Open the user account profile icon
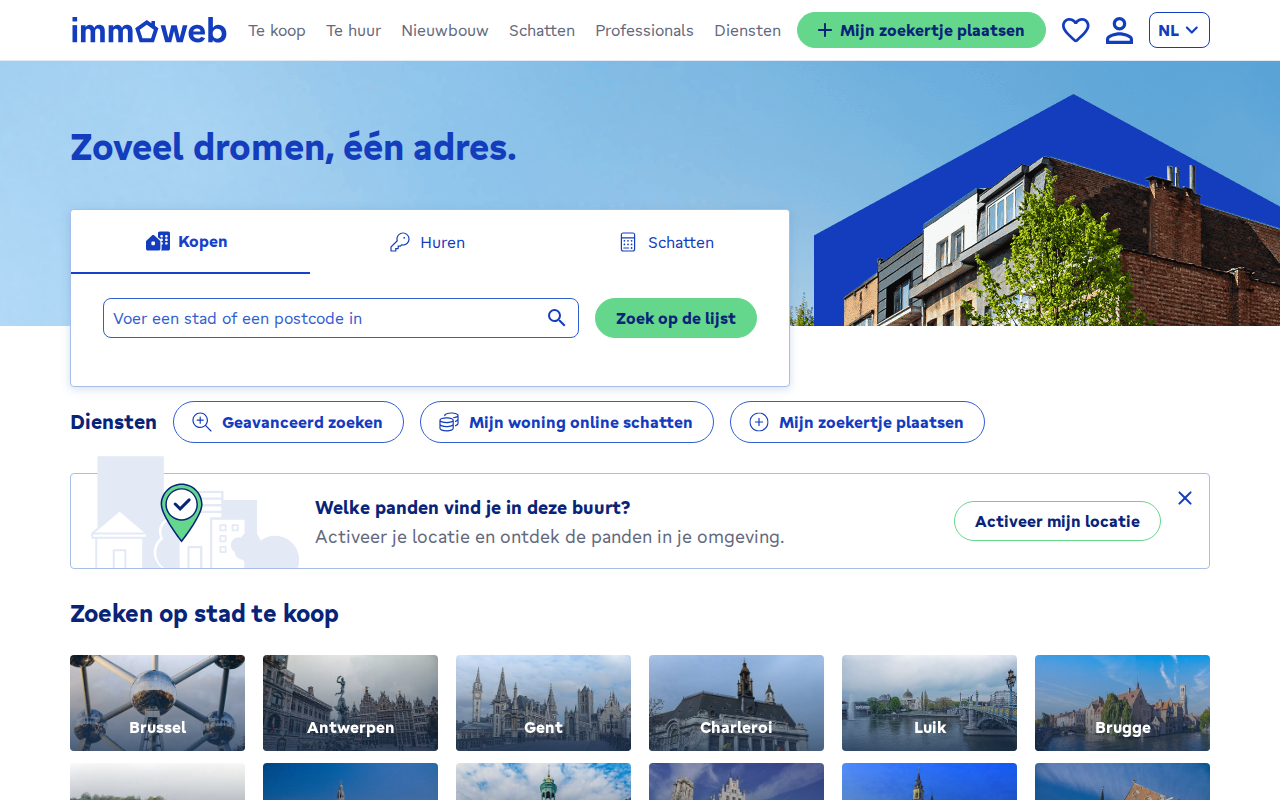 1119,30
